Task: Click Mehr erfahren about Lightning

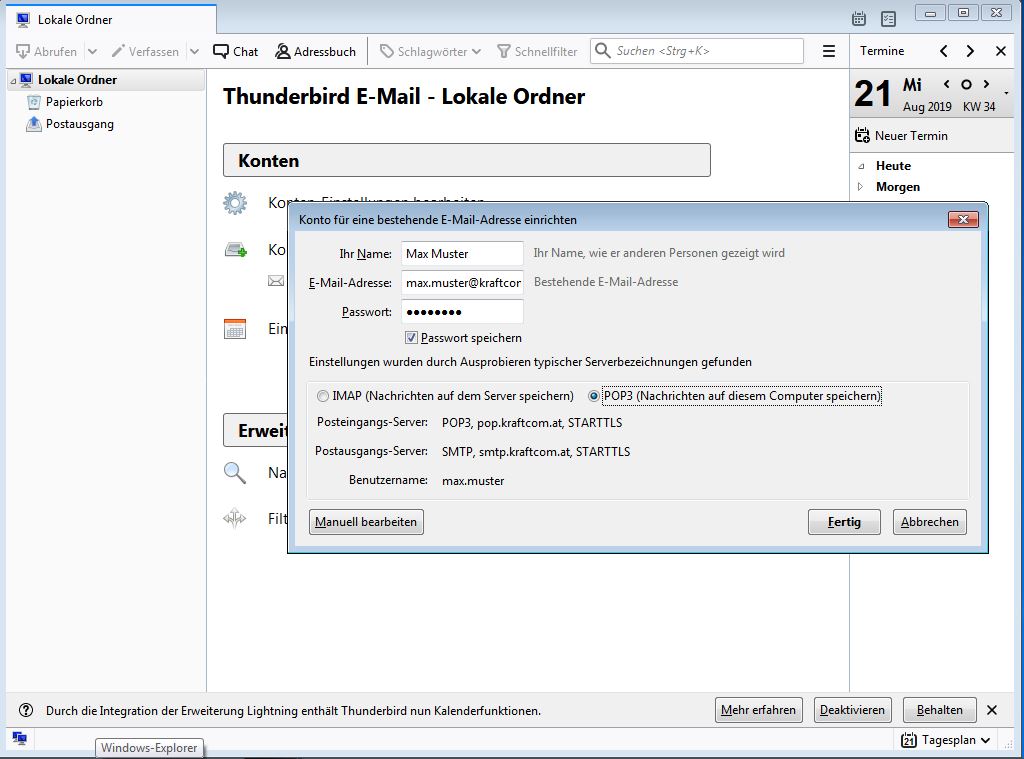Action: 758,710
